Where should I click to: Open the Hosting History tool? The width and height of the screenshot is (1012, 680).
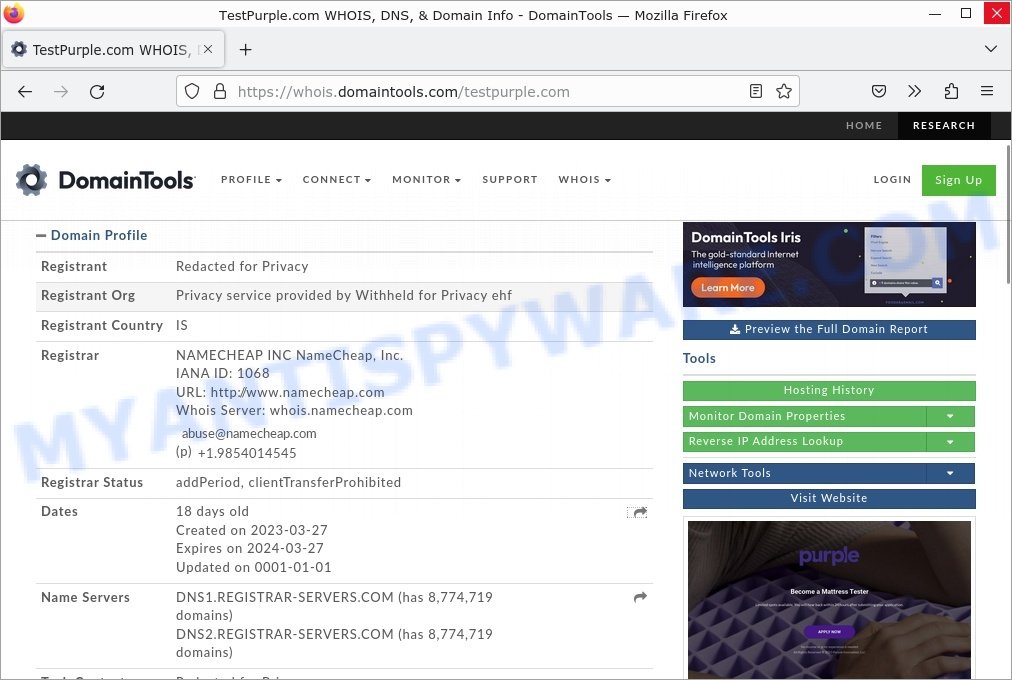point(829,390)
